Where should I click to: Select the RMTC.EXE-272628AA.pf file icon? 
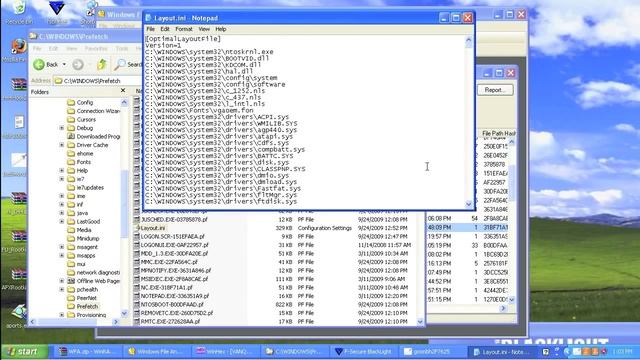[x=137, y=322]
